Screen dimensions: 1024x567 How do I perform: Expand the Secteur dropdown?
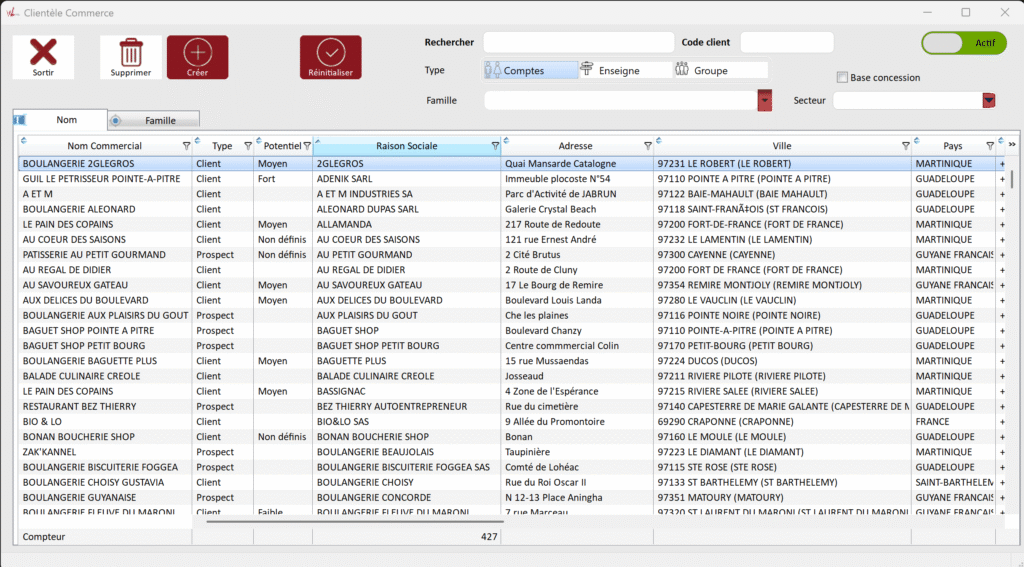coord(989,100)
